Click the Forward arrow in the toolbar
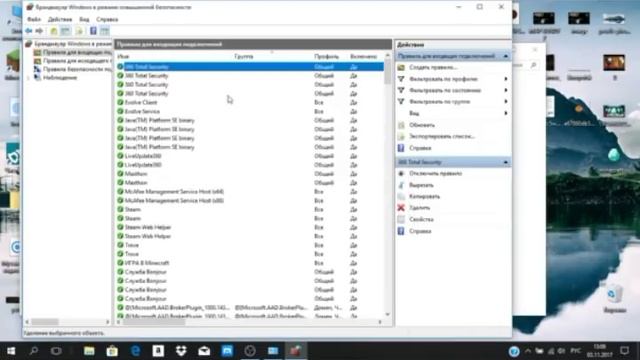The height and width of the screenshot is (360, 640). click(39, 31)
